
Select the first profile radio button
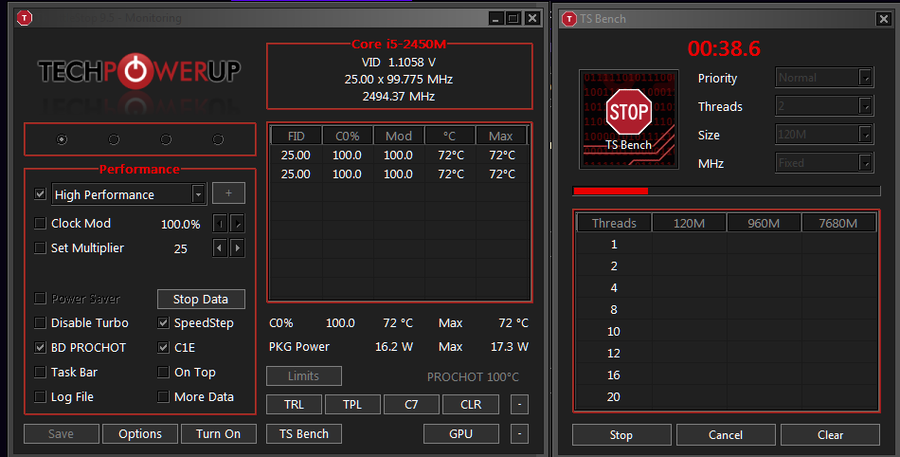(x=61, y=140)
